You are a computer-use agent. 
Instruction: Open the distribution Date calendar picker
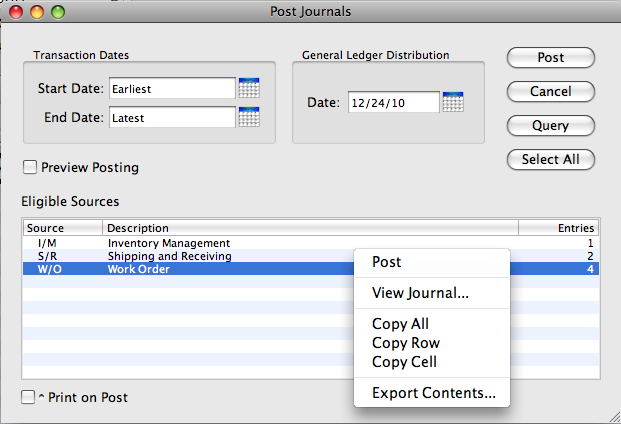pyautogui.click(x=453, y=102)
